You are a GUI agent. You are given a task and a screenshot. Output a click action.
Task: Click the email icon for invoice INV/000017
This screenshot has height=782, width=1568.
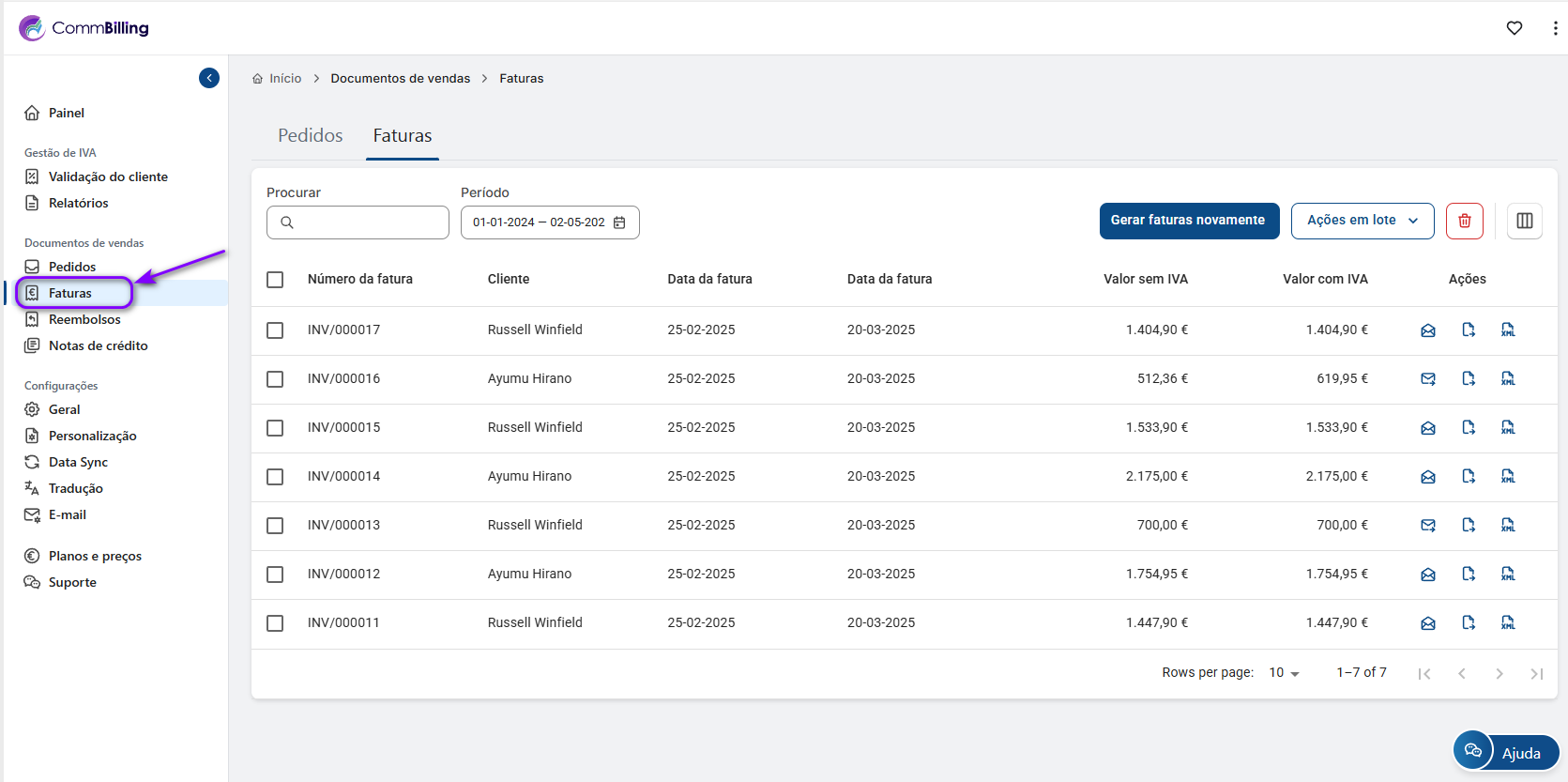tap(1427, 330)
